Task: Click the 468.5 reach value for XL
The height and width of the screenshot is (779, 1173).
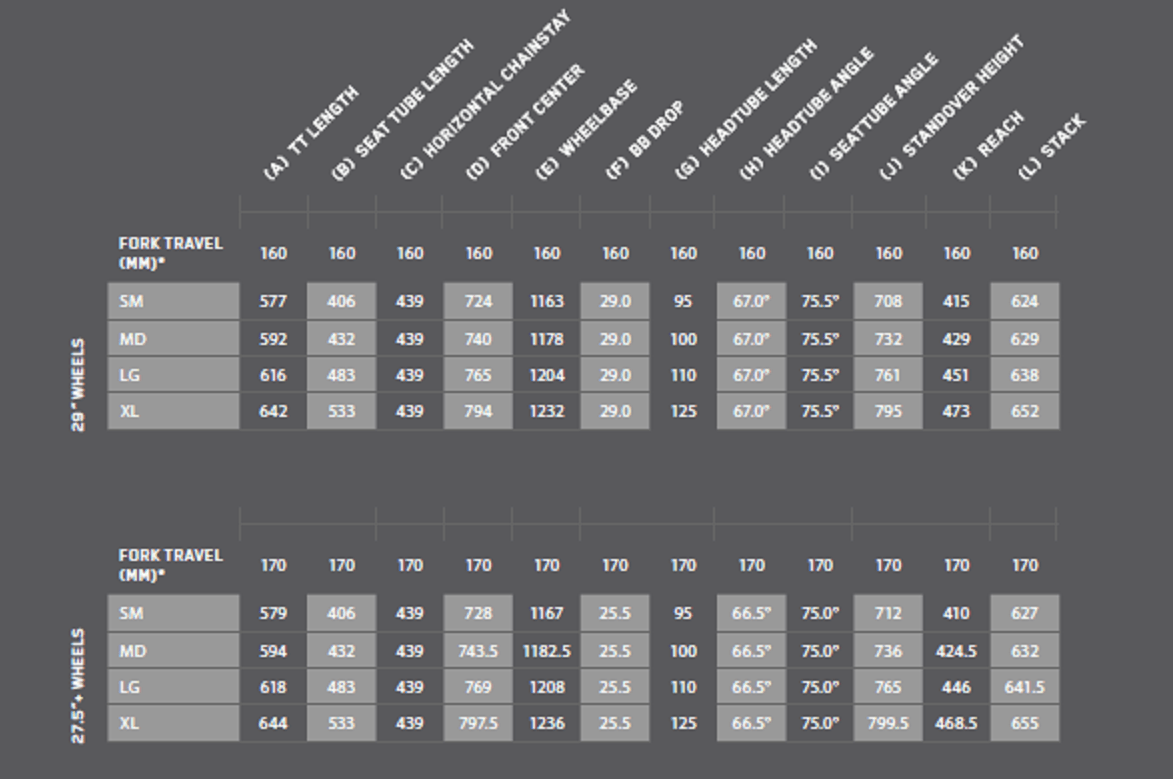Action: [956, 724]
